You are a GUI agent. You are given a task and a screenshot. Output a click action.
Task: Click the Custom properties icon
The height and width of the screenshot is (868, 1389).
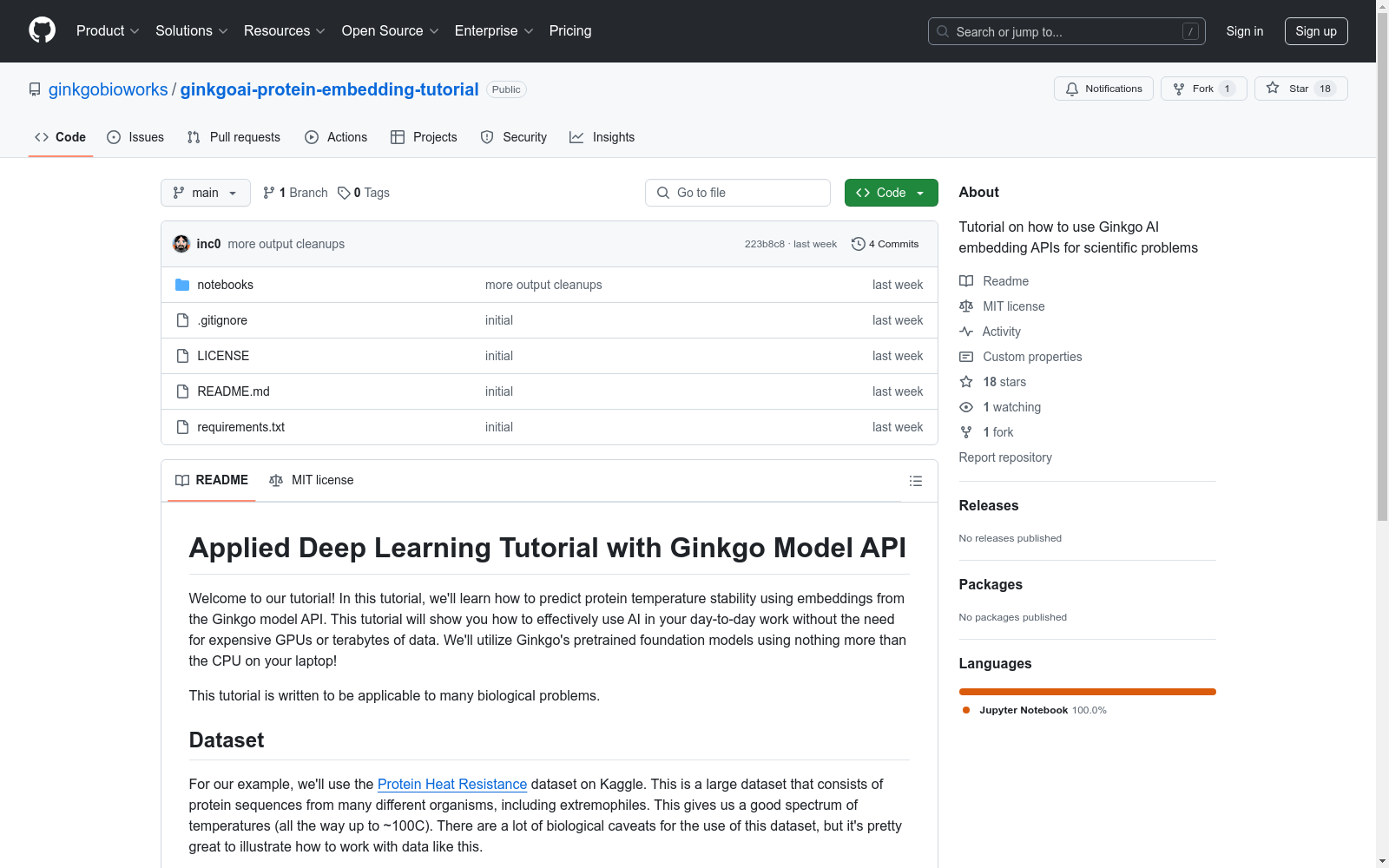pos(966,357)
